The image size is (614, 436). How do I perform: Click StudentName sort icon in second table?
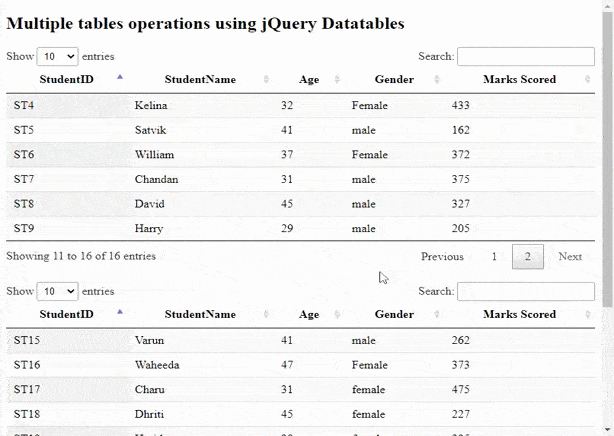[x=266, y=314]
